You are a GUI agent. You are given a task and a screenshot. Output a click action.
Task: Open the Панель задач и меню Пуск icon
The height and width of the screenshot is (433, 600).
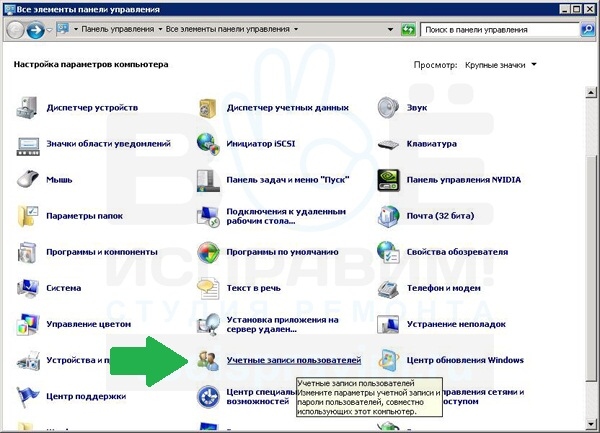tap(208, 181)
